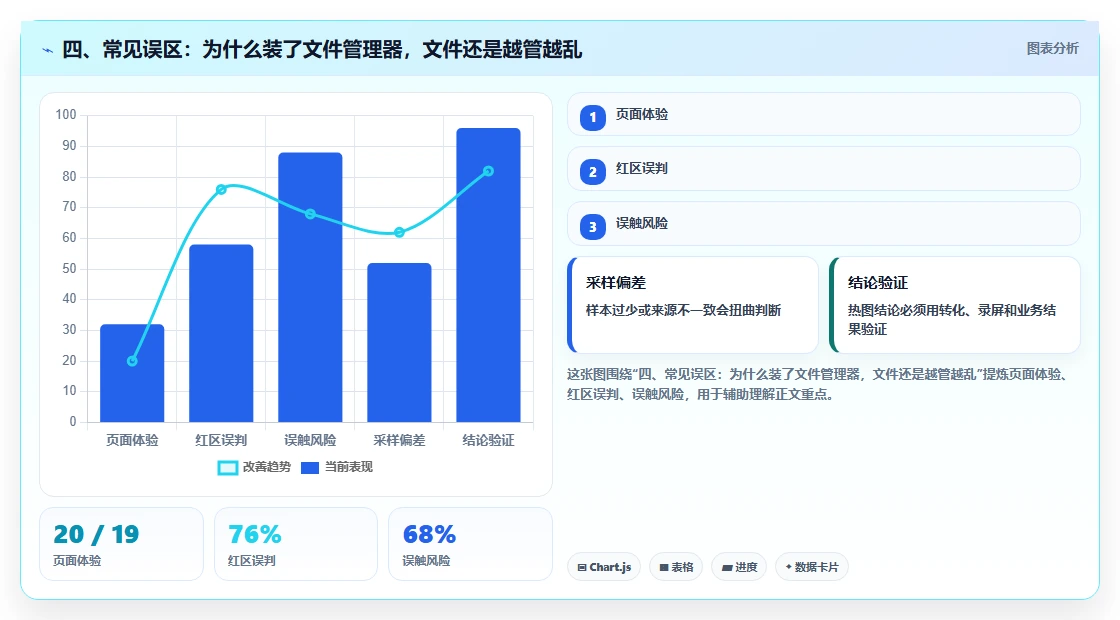Click y-axis value 50
1120x620 pixels.
(x=69, y=269)
